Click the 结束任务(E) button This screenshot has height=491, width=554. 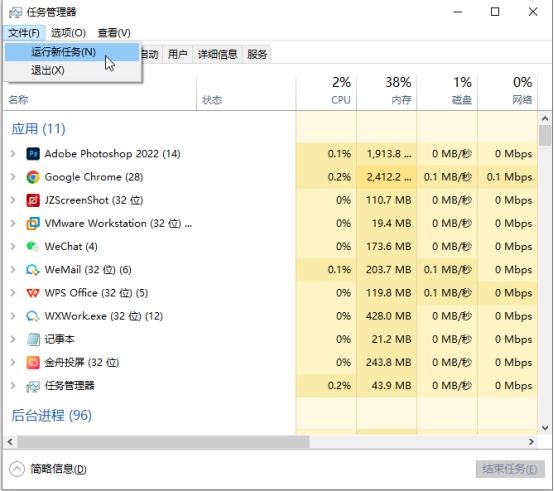[x=510, y=469]
